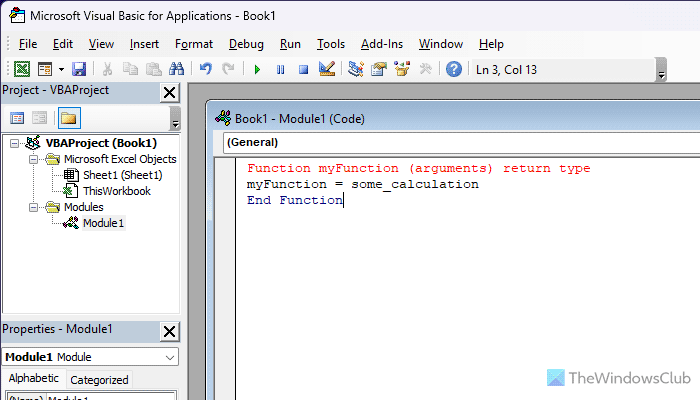Click the Copy toolbar icon
Image resolution: width=700 pixels, height=400 pixels.
pyautogui.click(x=130, y=69)
